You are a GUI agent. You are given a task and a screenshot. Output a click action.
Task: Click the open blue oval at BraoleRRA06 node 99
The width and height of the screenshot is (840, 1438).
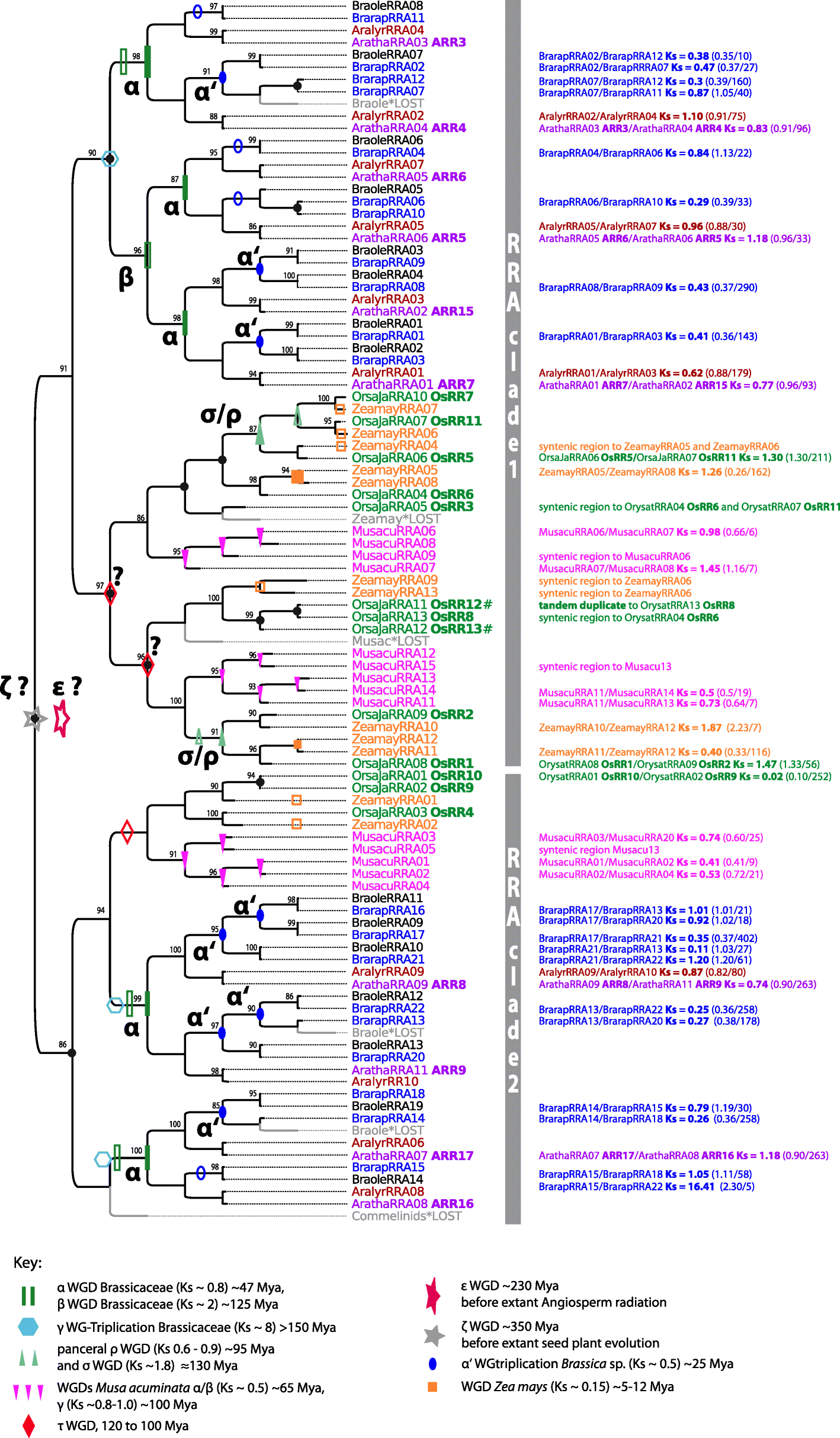[238, 146]
